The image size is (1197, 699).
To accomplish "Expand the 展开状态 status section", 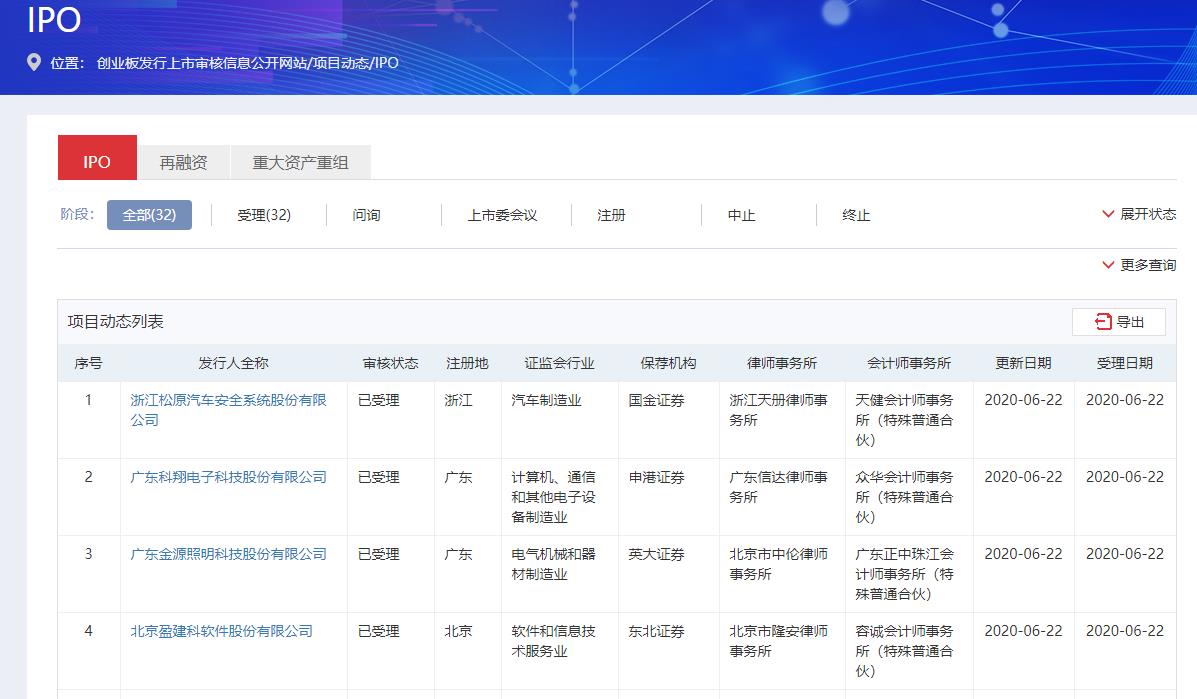I will 1138,214.
